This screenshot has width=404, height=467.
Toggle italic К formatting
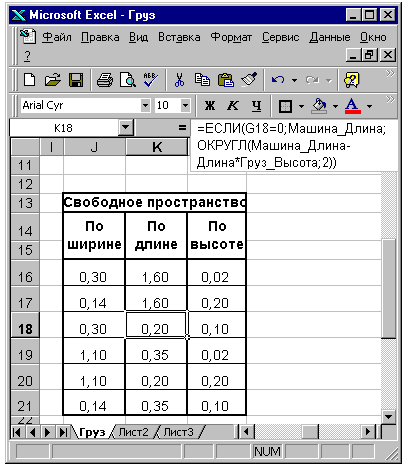(233, 106)
